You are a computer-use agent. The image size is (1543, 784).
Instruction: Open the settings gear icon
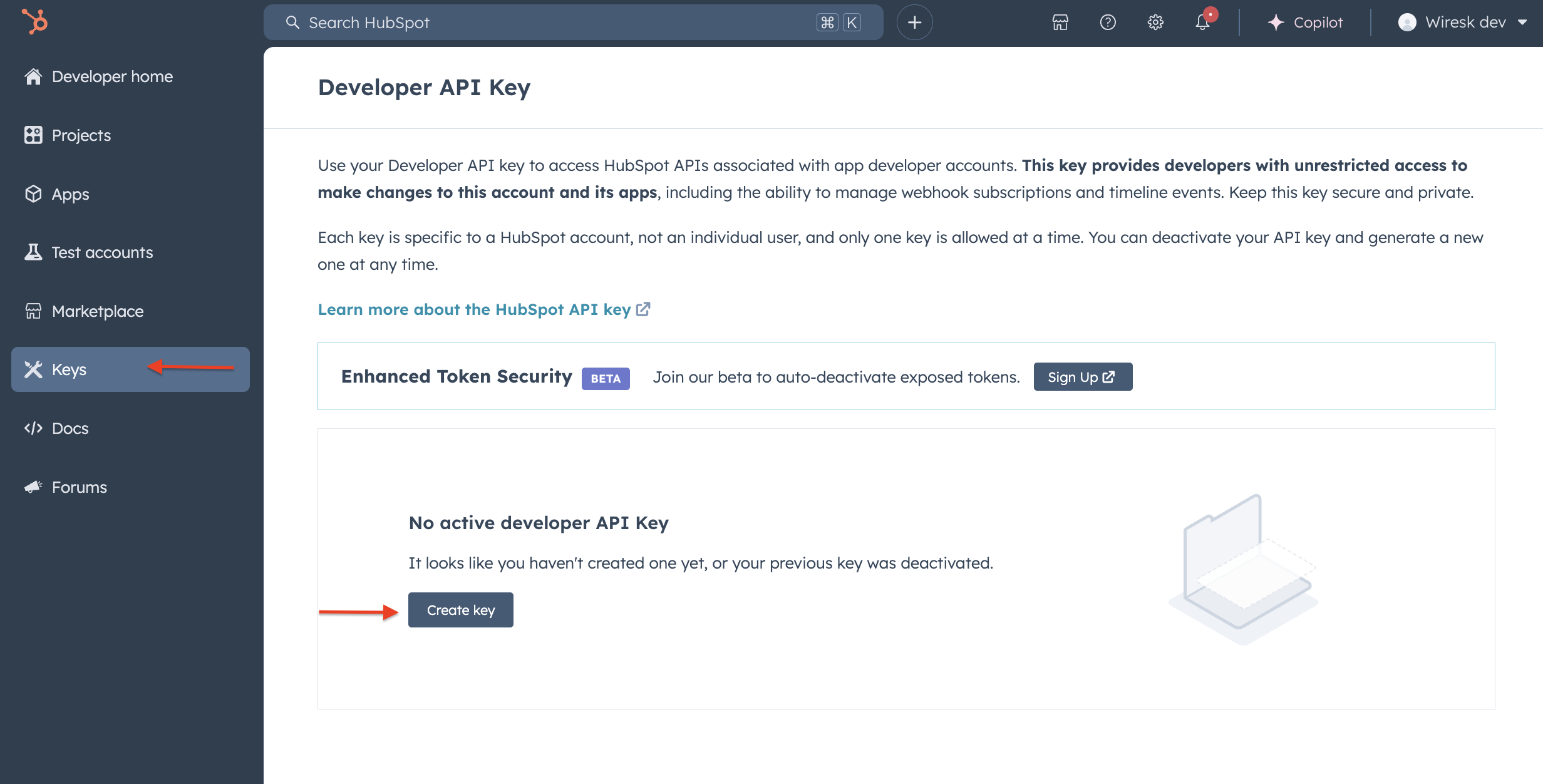(1155, 23)
